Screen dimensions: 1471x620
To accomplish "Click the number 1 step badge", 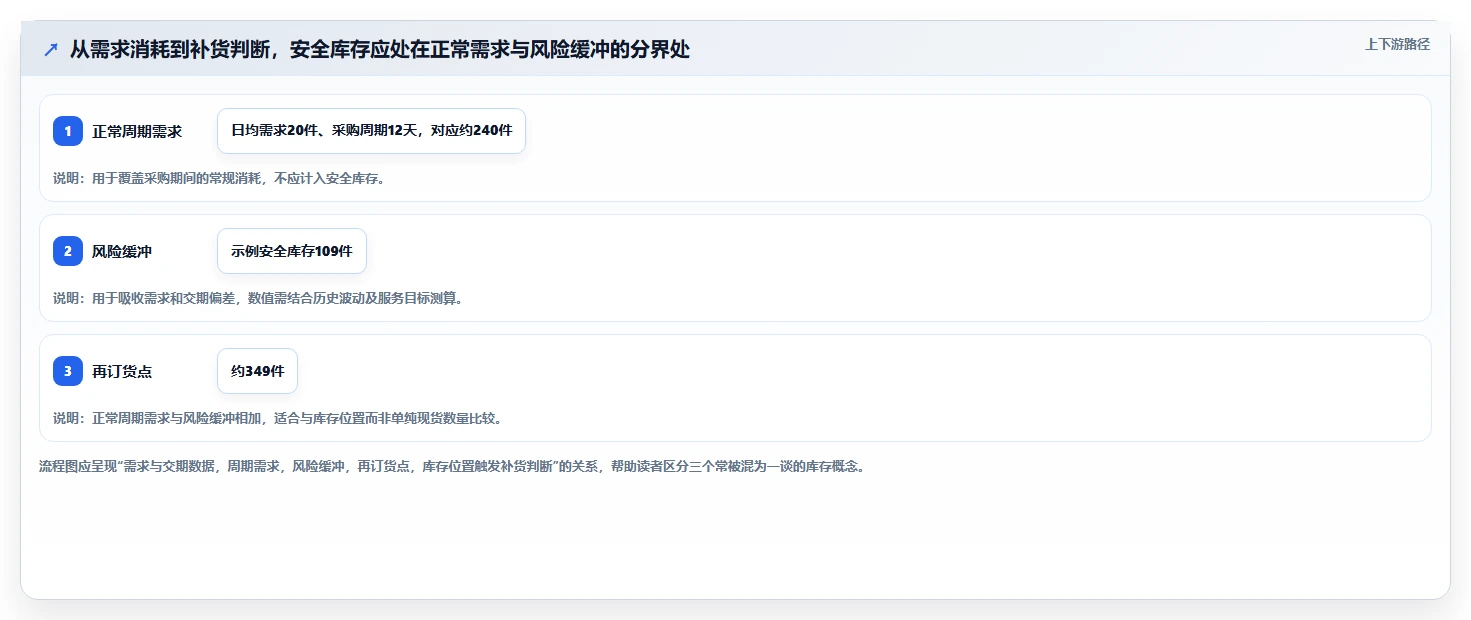I will (68, 131).
